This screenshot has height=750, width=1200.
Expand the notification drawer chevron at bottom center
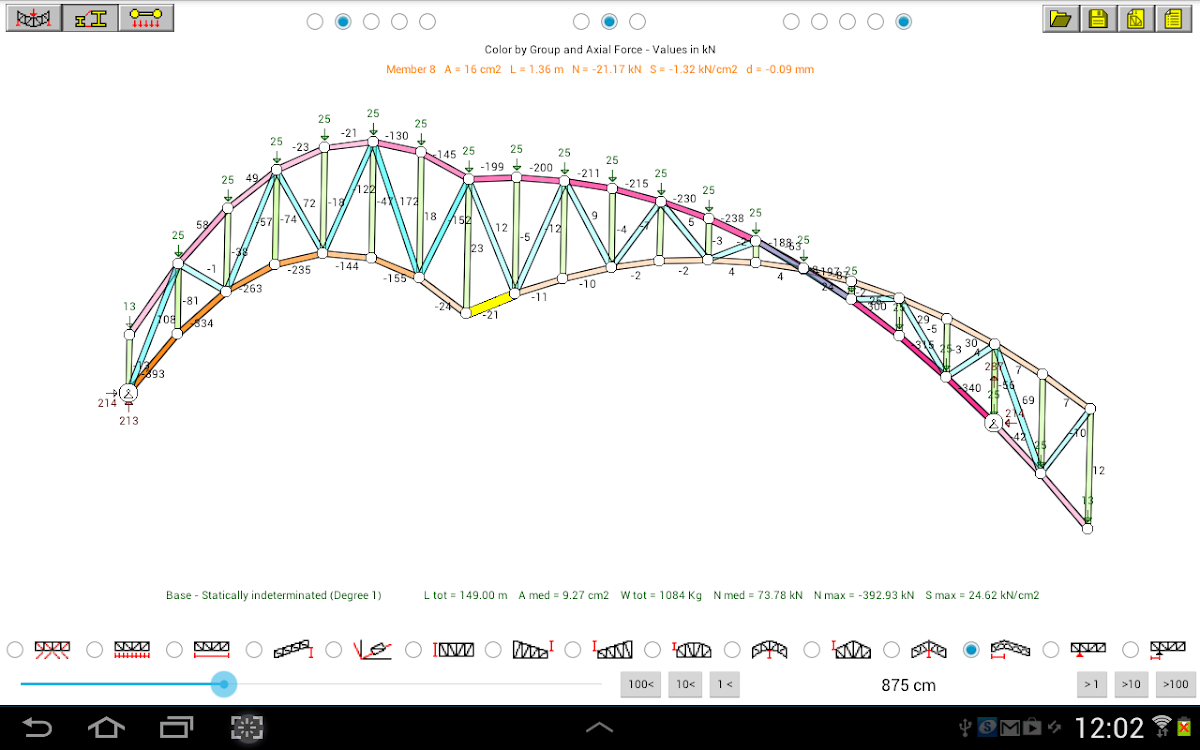pos(599,727)
